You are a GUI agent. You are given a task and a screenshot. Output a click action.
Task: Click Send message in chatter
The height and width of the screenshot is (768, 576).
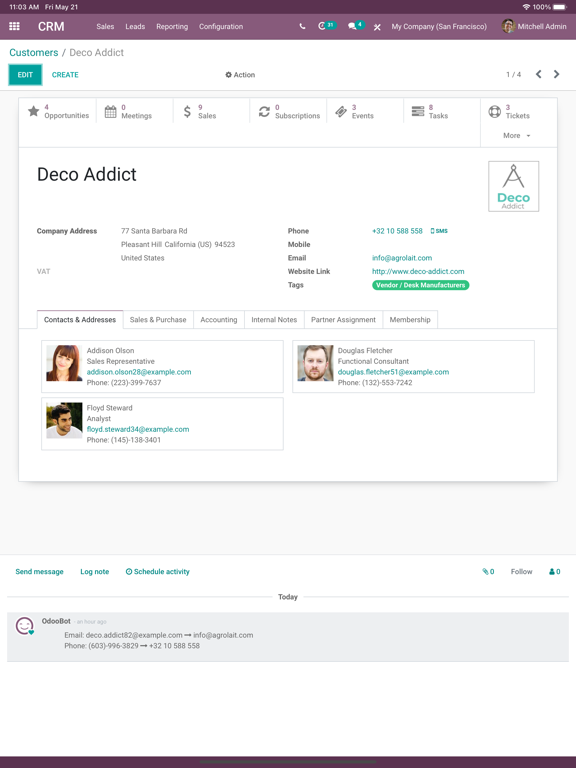point(40,572)
